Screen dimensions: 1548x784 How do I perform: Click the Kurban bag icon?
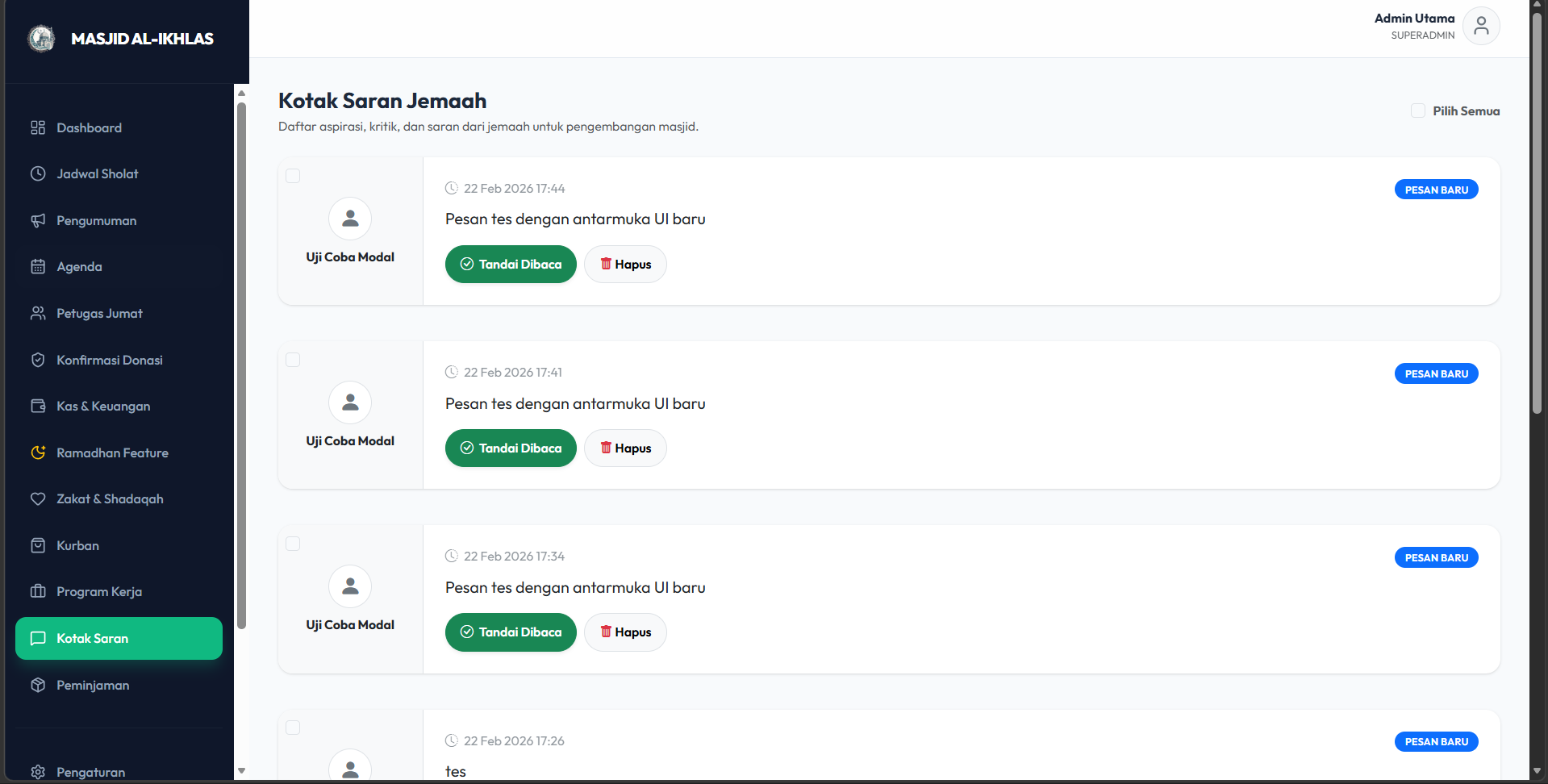[38, 545]
